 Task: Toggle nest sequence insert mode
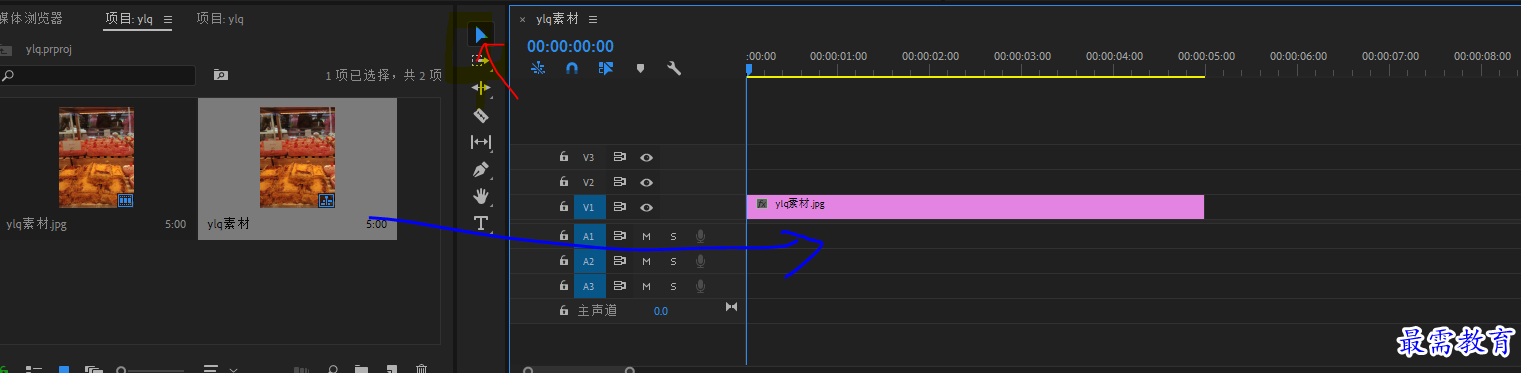(x=538, y=69)
